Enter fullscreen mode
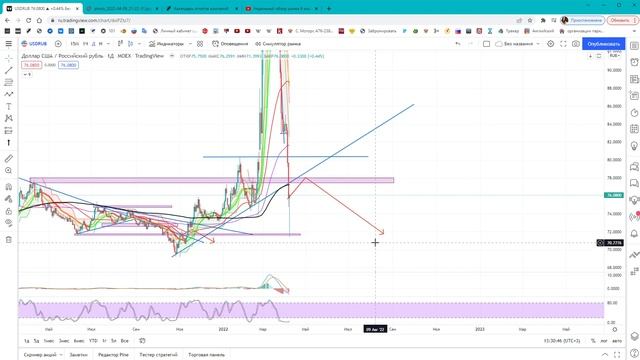 pos(563,44)
